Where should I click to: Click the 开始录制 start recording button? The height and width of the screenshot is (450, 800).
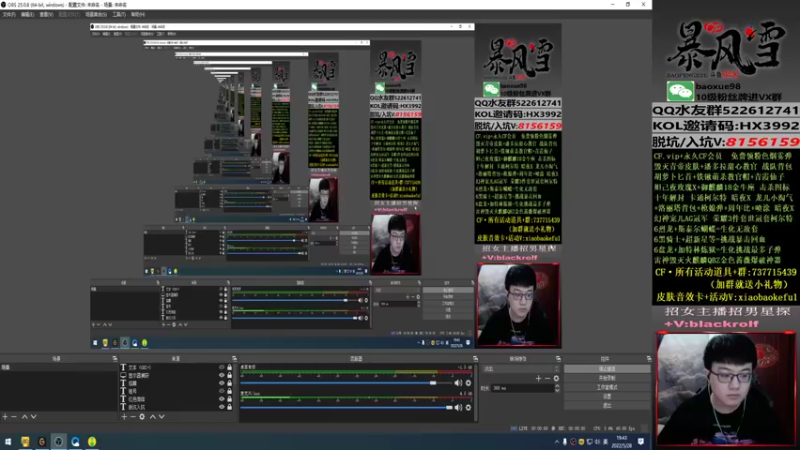(x=607, y=378)
